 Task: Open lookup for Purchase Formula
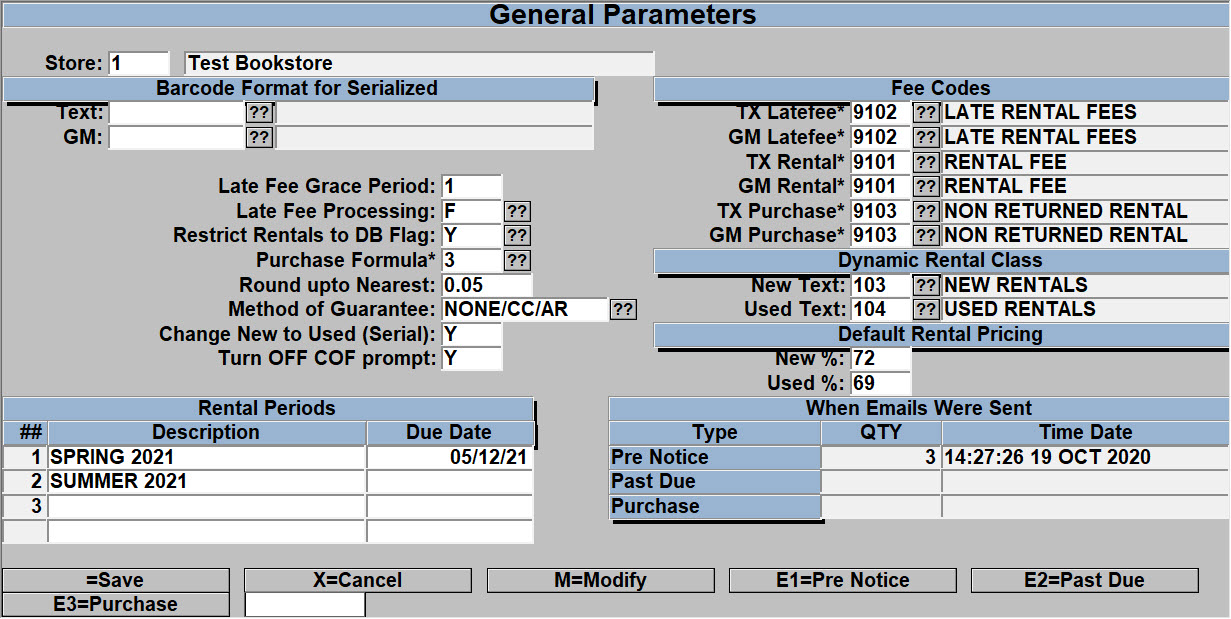point(517,261)
